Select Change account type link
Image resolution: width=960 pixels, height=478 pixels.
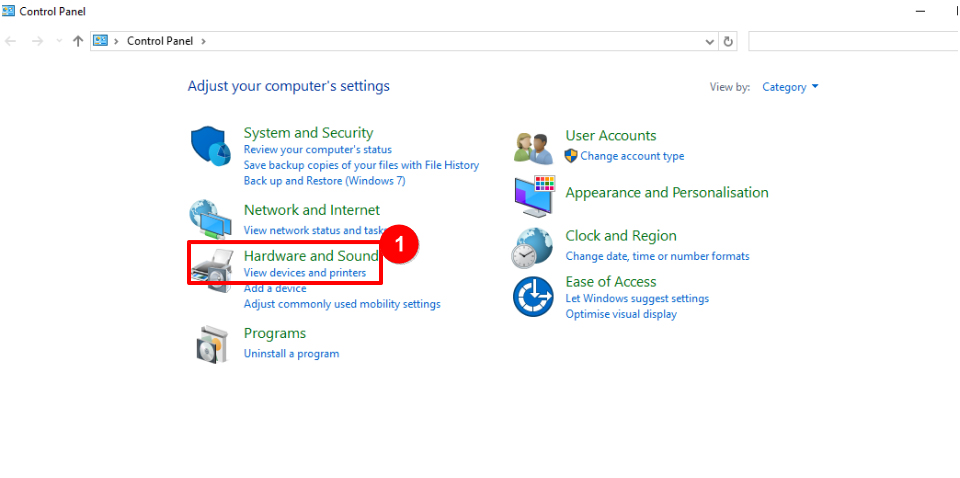(x=632, y=156)
